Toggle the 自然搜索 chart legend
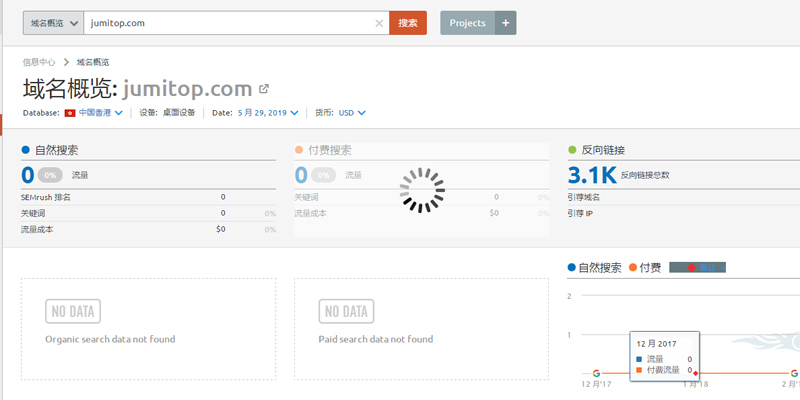The image size is (800, 400). point(594,267)
